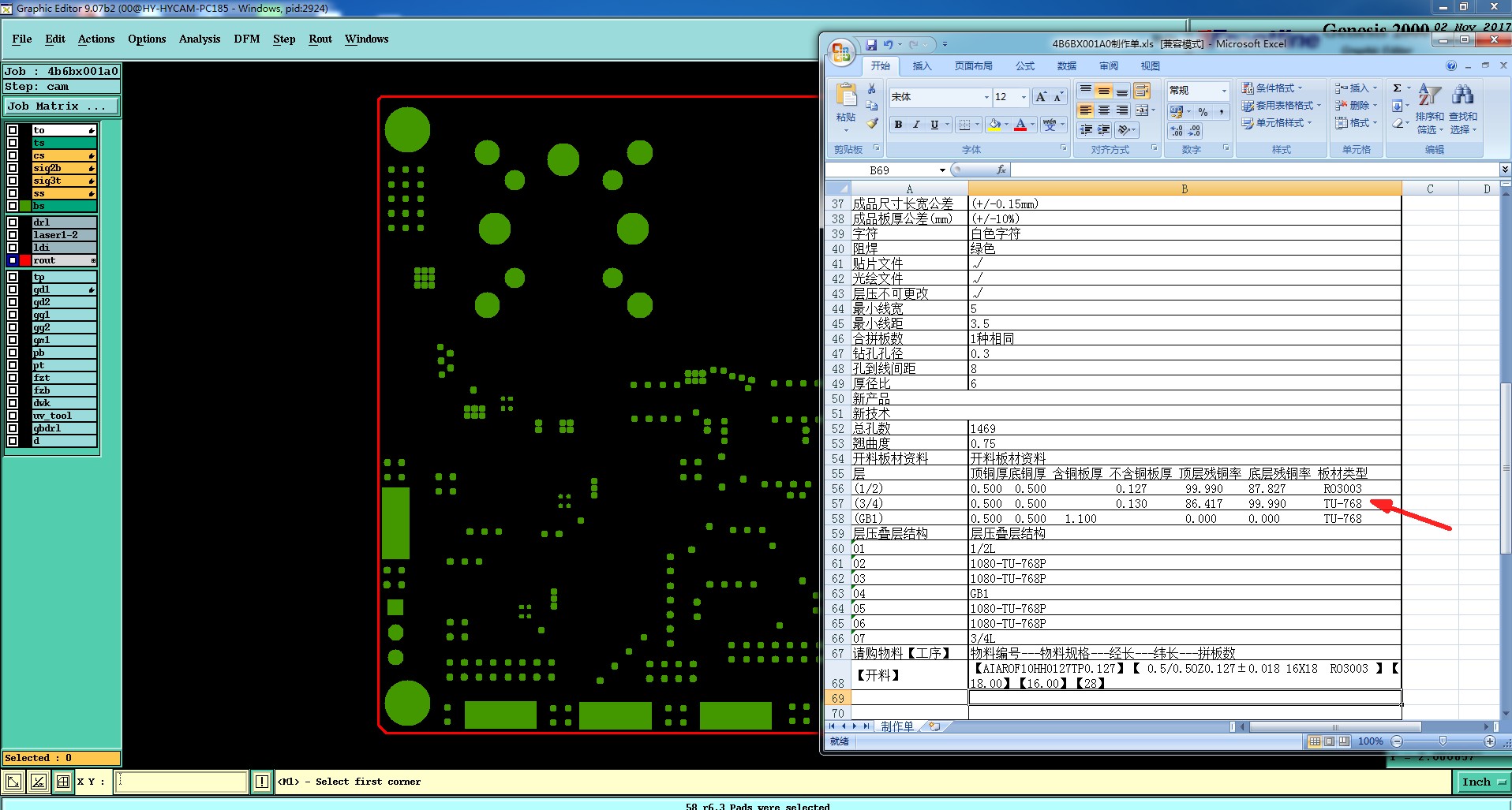
Task: Click the Excel zoom slider handle
Action: point(1443,741)
